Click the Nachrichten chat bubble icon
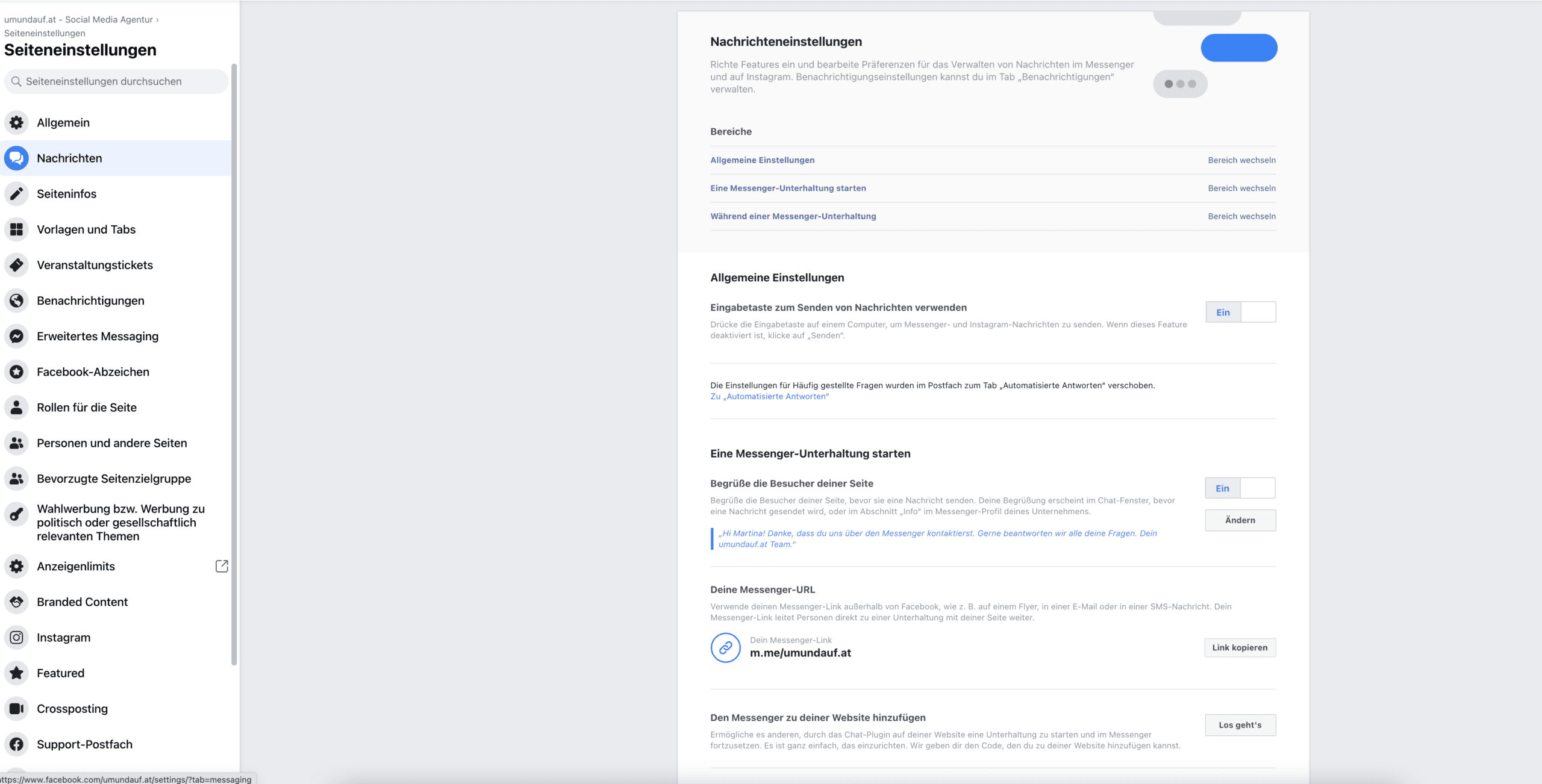The height and width of the screenshot is (784, 1542). point(17,158)
